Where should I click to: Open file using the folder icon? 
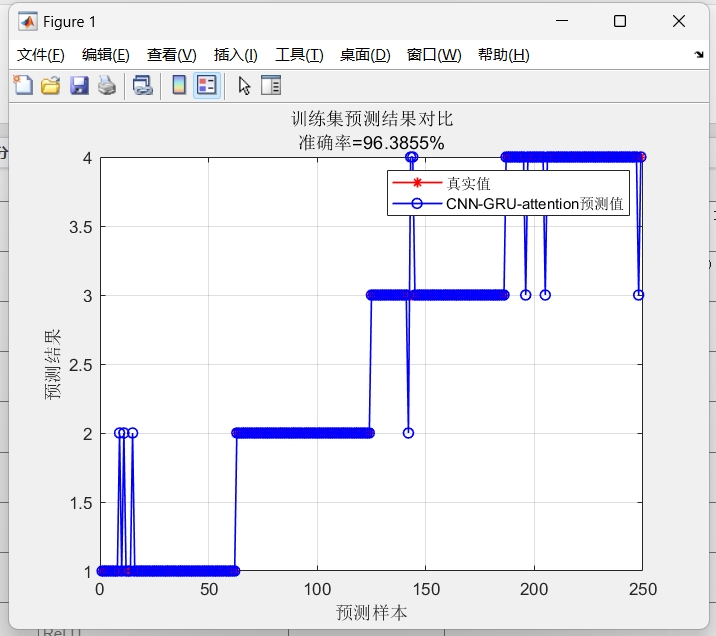coord(50,85)
